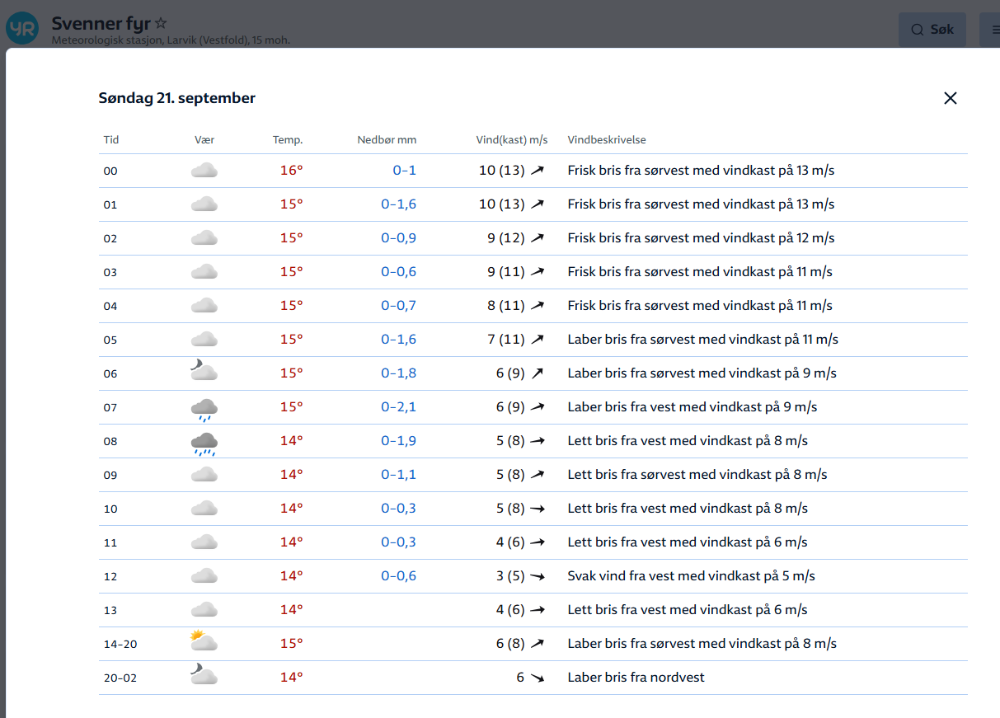
Task: Open the Søk search button
Action: pos(931,30)
